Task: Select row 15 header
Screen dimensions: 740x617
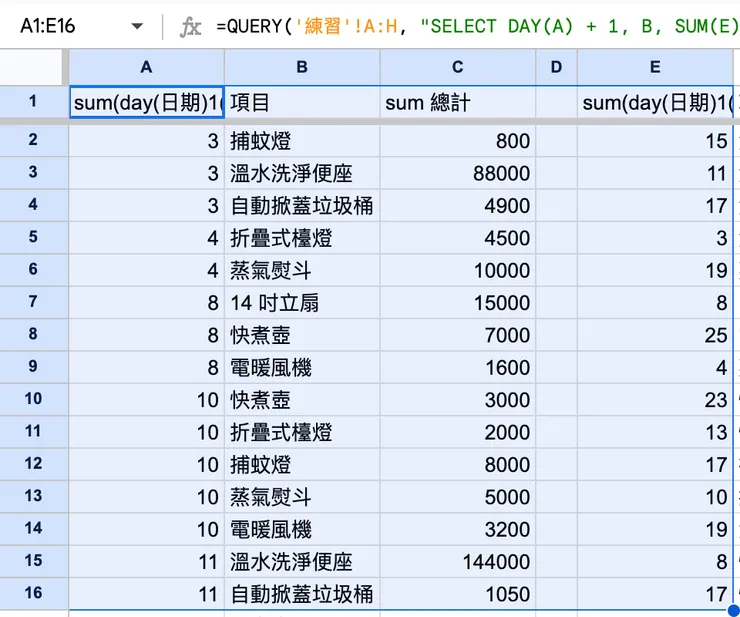Action: (x=33, y=561)
